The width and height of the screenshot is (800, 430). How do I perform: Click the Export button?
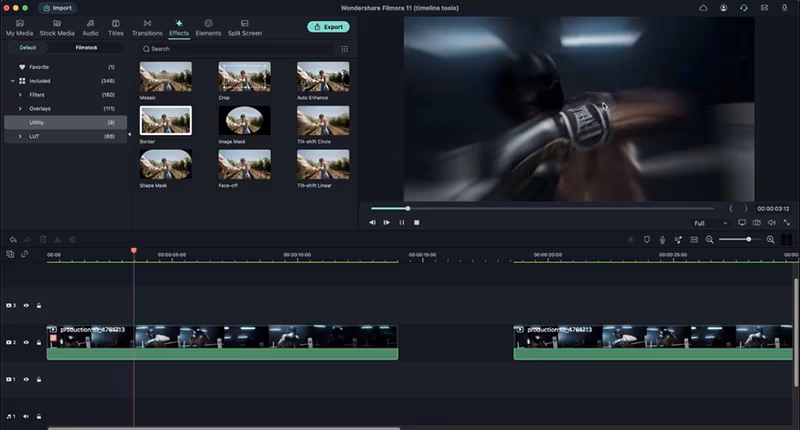[328, 27]
